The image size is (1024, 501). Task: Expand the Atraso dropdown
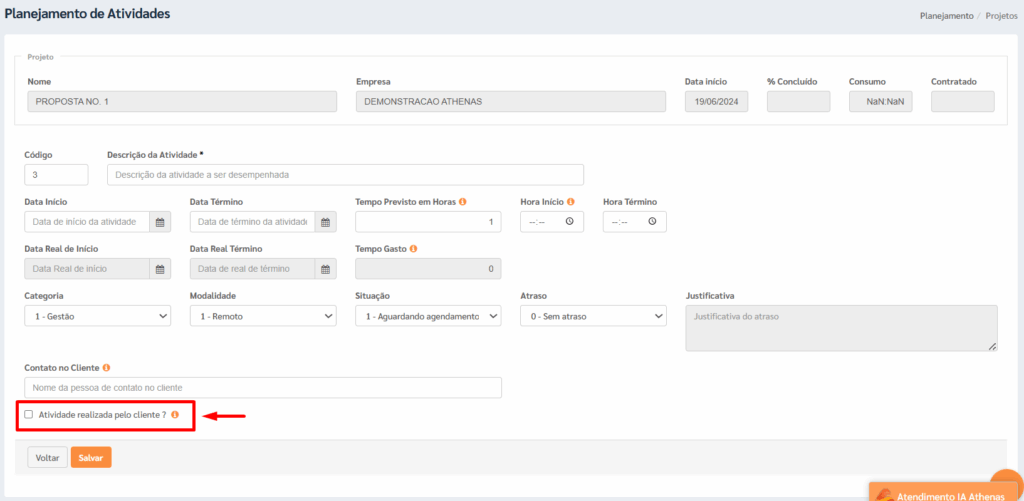tap(594, 316)
